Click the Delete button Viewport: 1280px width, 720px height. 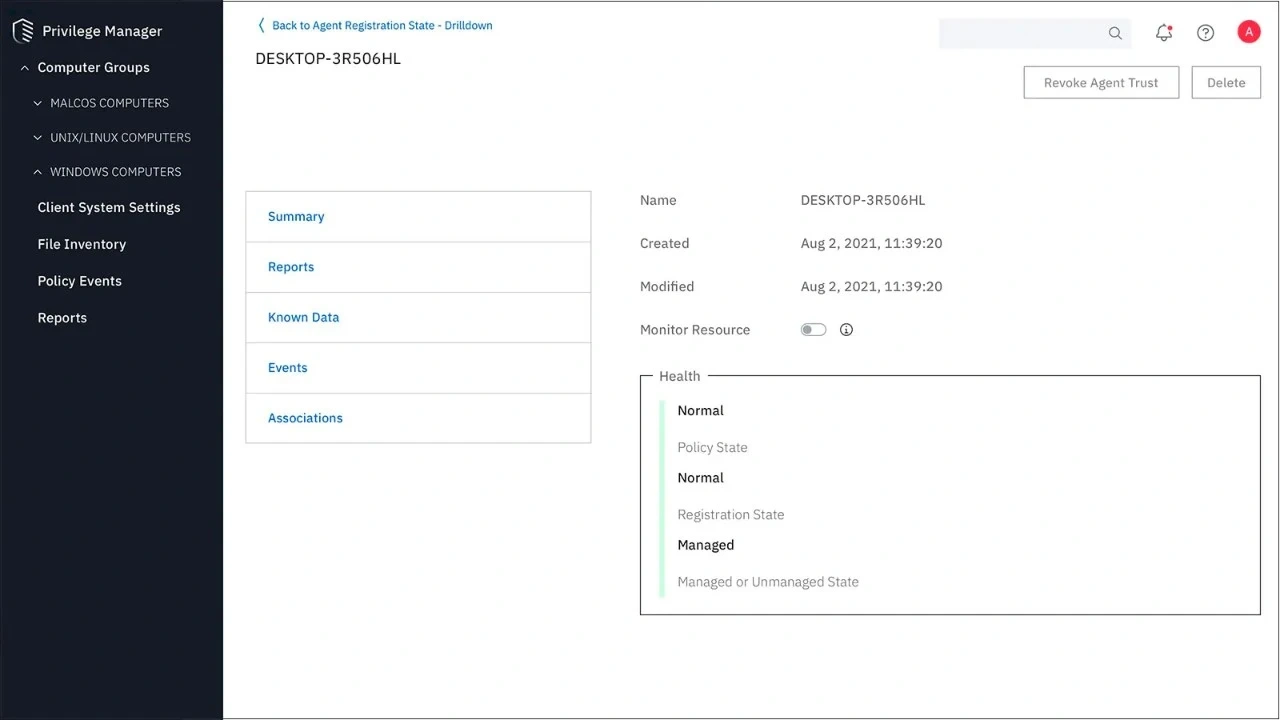coord(1226,83)
